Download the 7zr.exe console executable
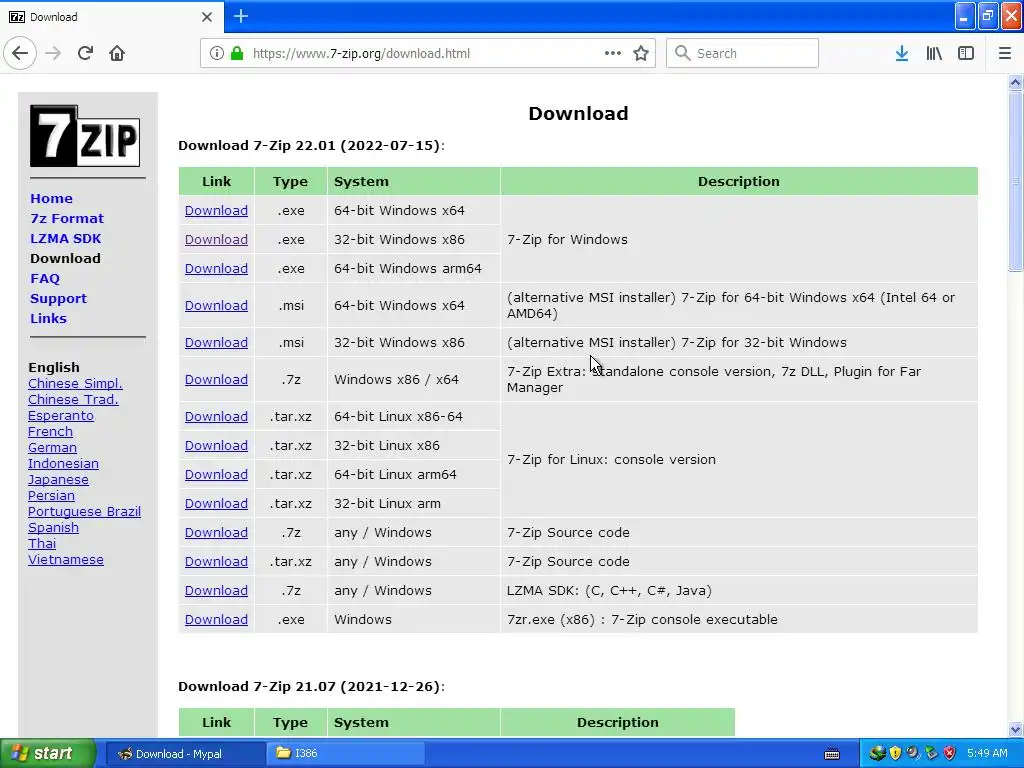 click(216, 619)
